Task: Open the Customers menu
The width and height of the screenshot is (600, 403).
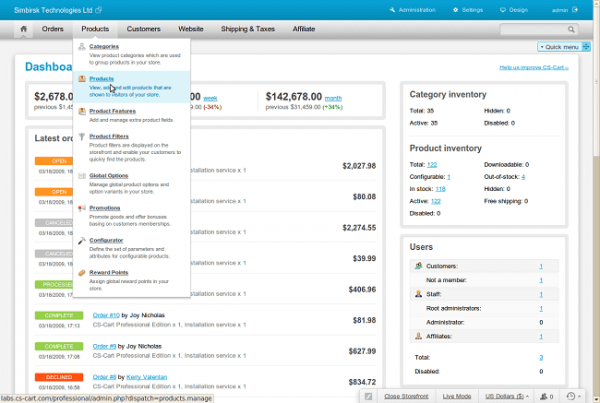Action: (143, 29)
